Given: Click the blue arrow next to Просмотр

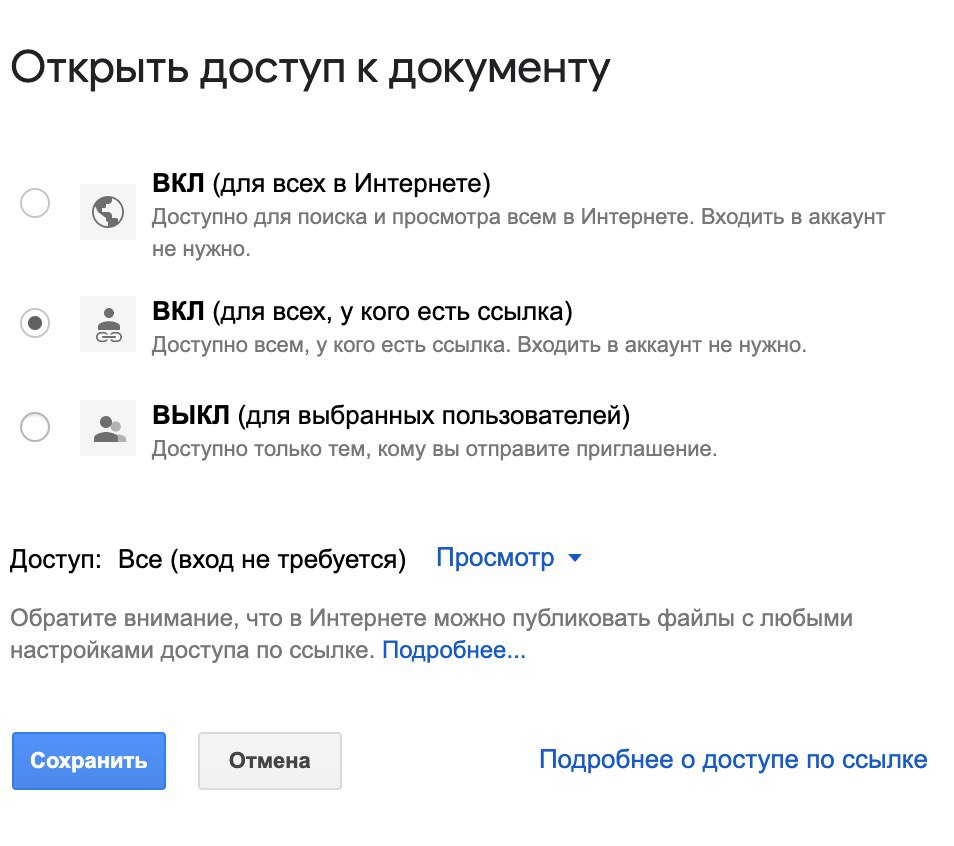Looking at the screenshot, I should [x=574, y=559].
